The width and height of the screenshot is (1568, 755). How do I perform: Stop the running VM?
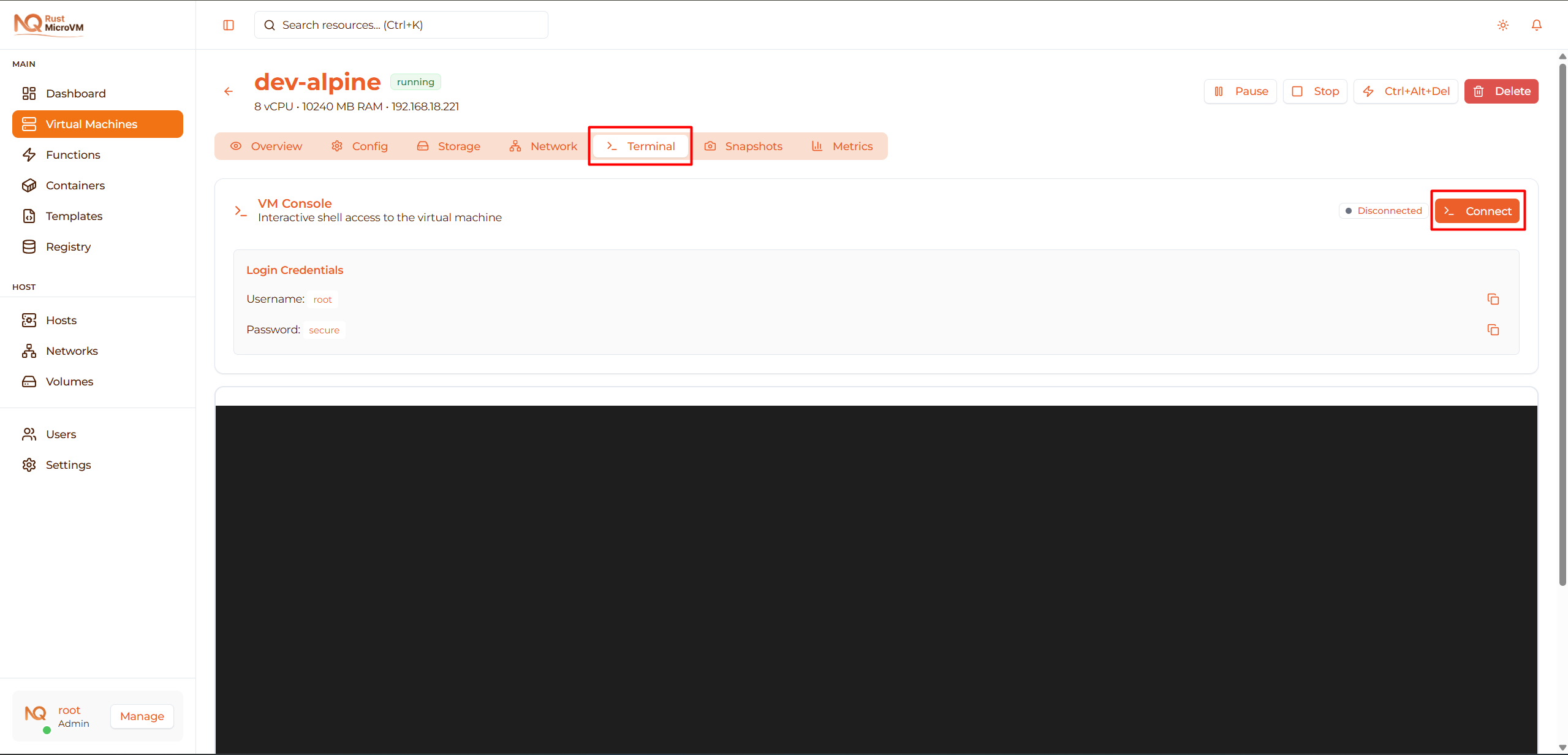pyautogui.click(x=1314, y=91)
